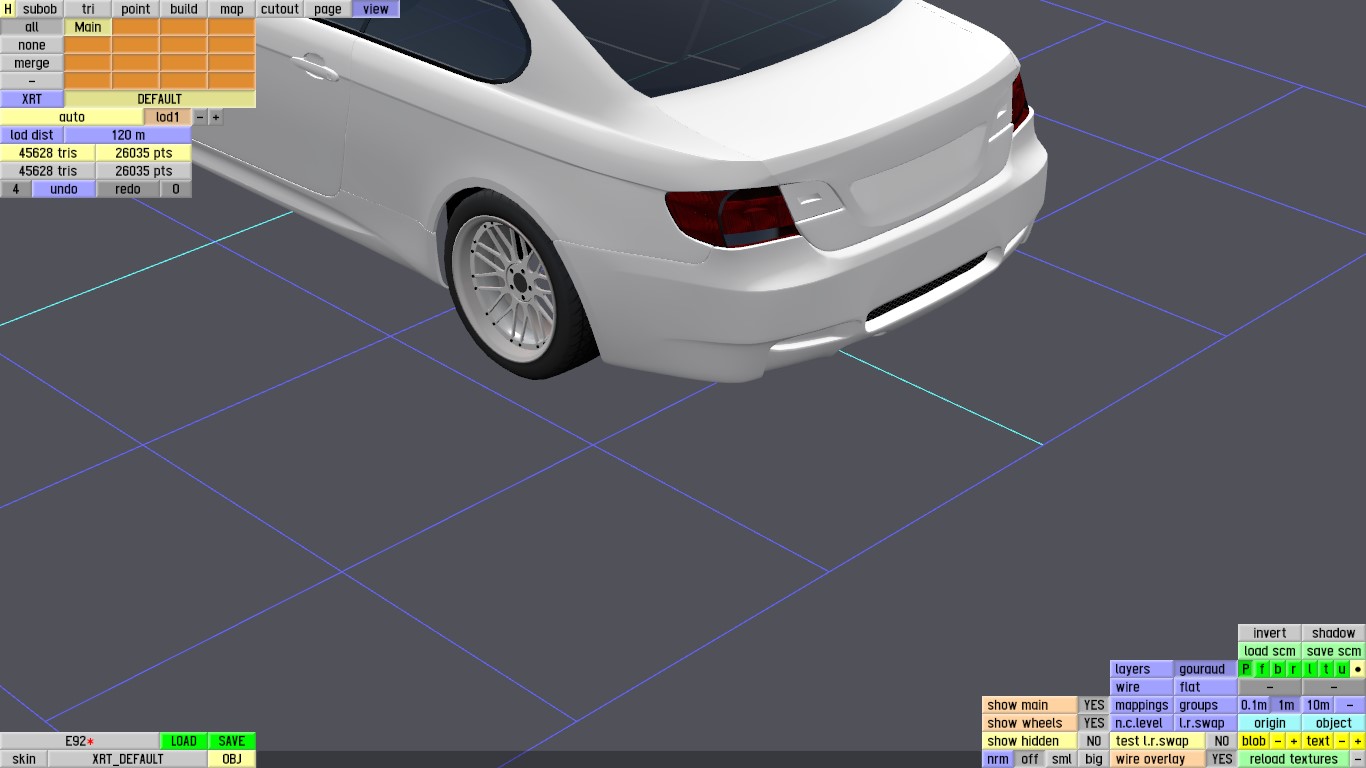Load a model with the LOAD button
The height and width of the screenshot is (768, 1366).
pyautogui.click(x=184, y=741)
